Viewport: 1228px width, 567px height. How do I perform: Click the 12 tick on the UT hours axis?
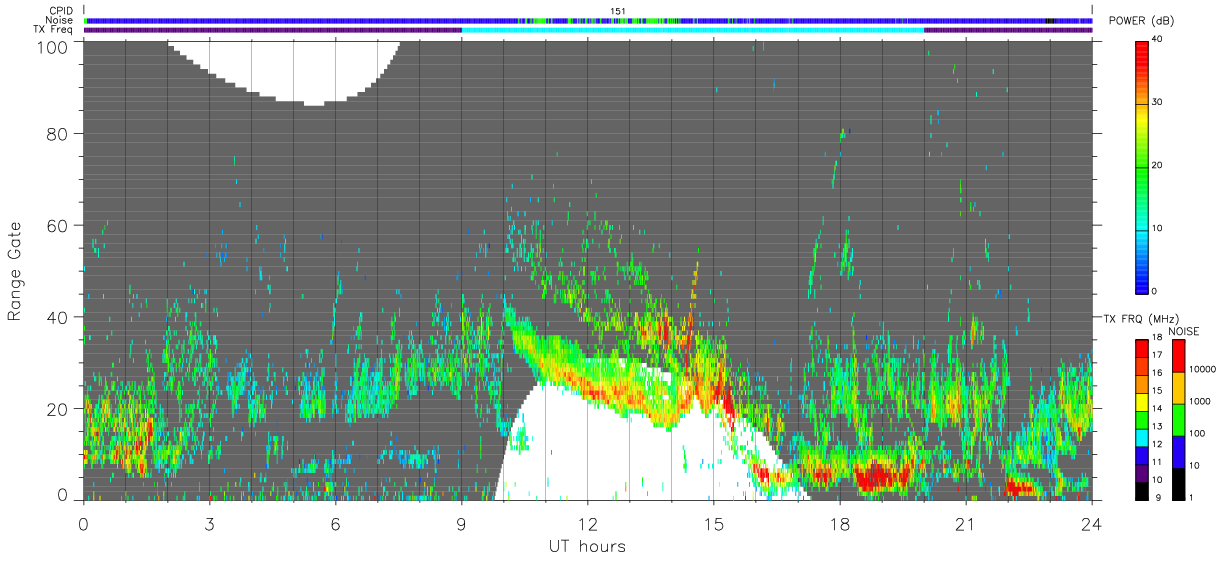pyautogui.click(x=587, y=524)
